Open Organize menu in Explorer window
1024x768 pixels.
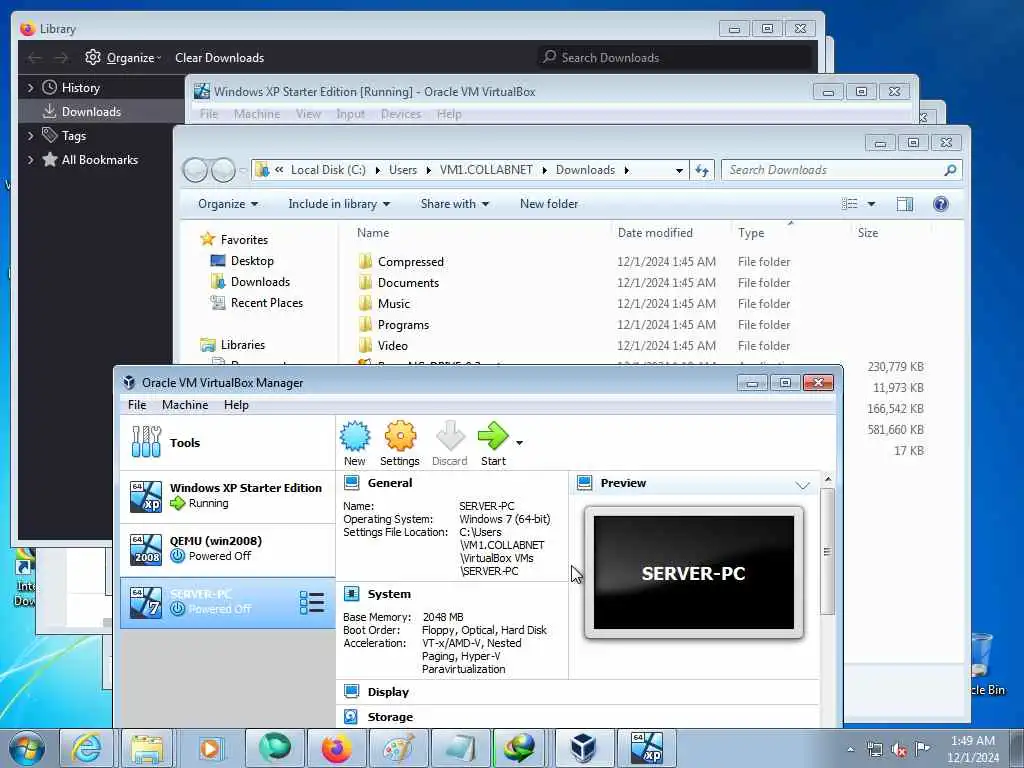[x=228, y=204]
